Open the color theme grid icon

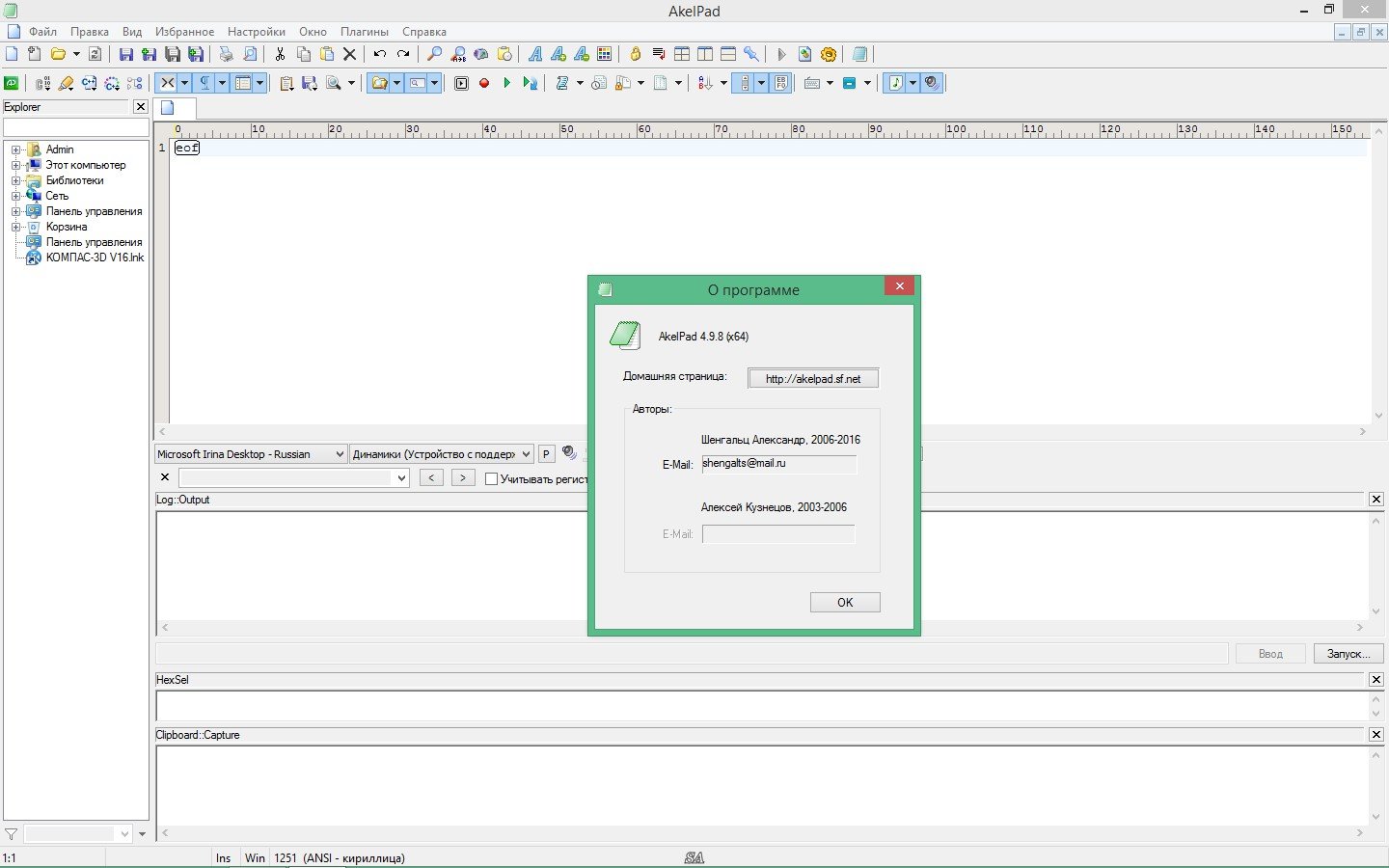(x=605, y=55)
